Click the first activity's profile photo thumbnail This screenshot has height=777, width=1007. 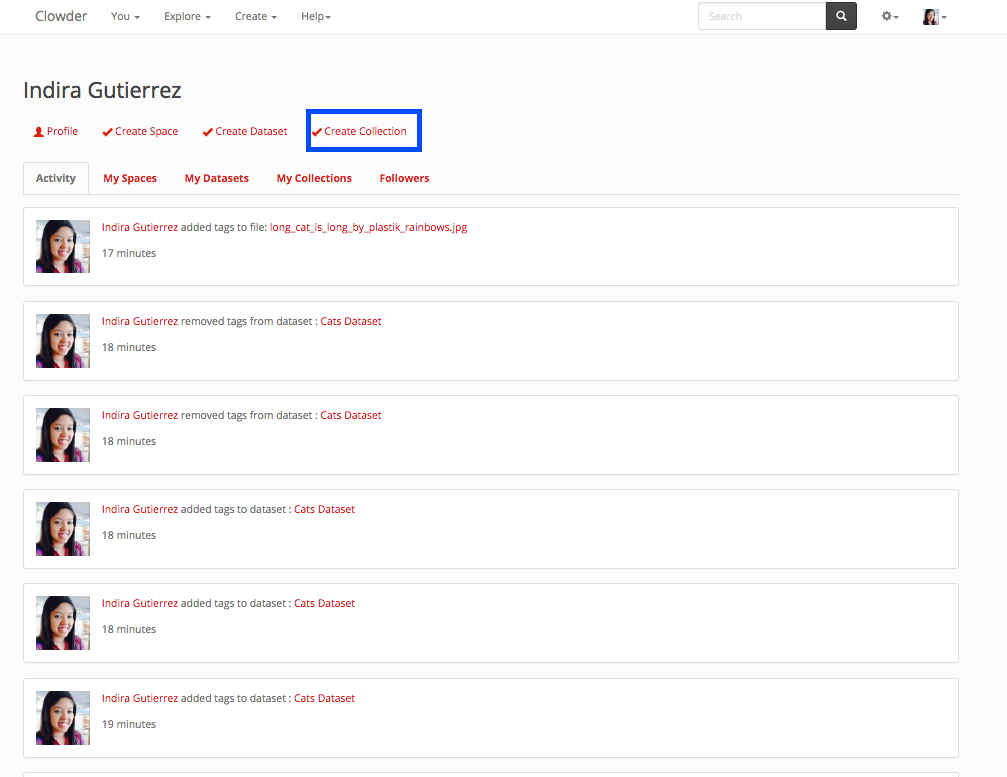[x=63, y=246]
